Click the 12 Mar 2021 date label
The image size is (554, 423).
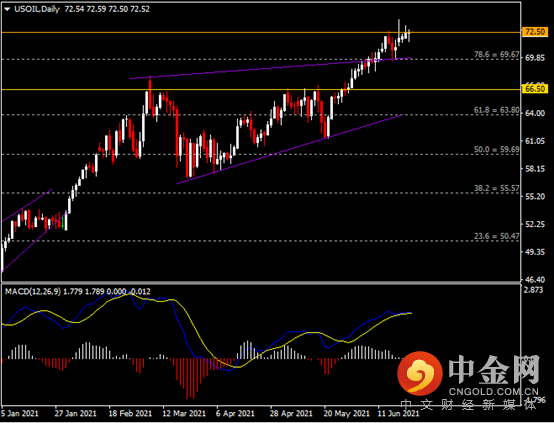[184, 413]
